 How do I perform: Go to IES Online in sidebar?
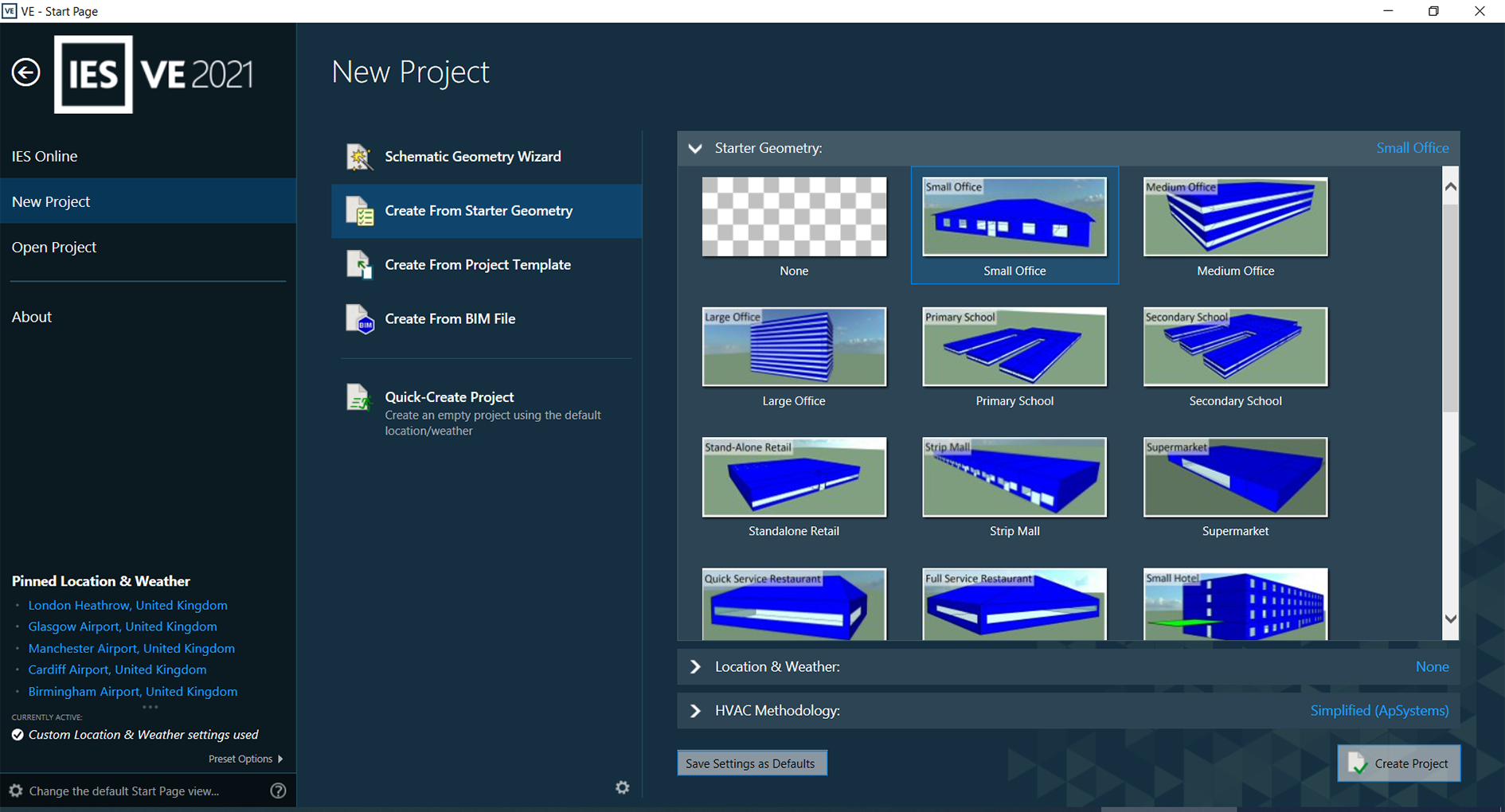pyautogui.click(x=45, y=157)
